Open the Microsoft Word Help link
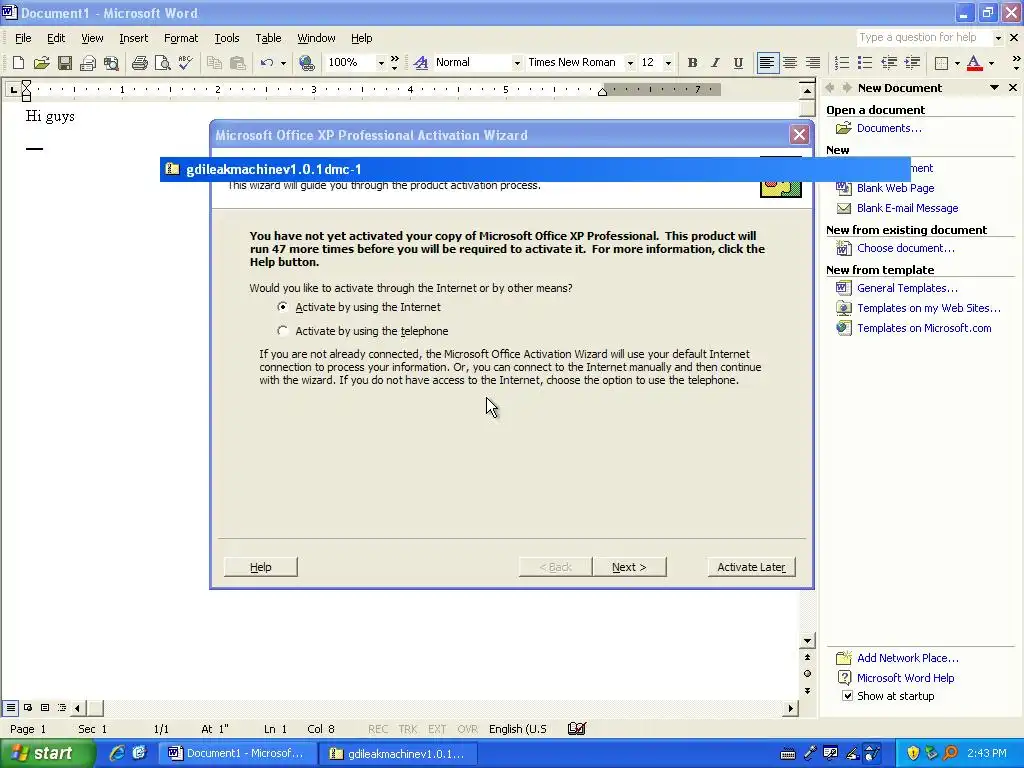This screenshot has height=768, width=1024. tap(905, 678)
